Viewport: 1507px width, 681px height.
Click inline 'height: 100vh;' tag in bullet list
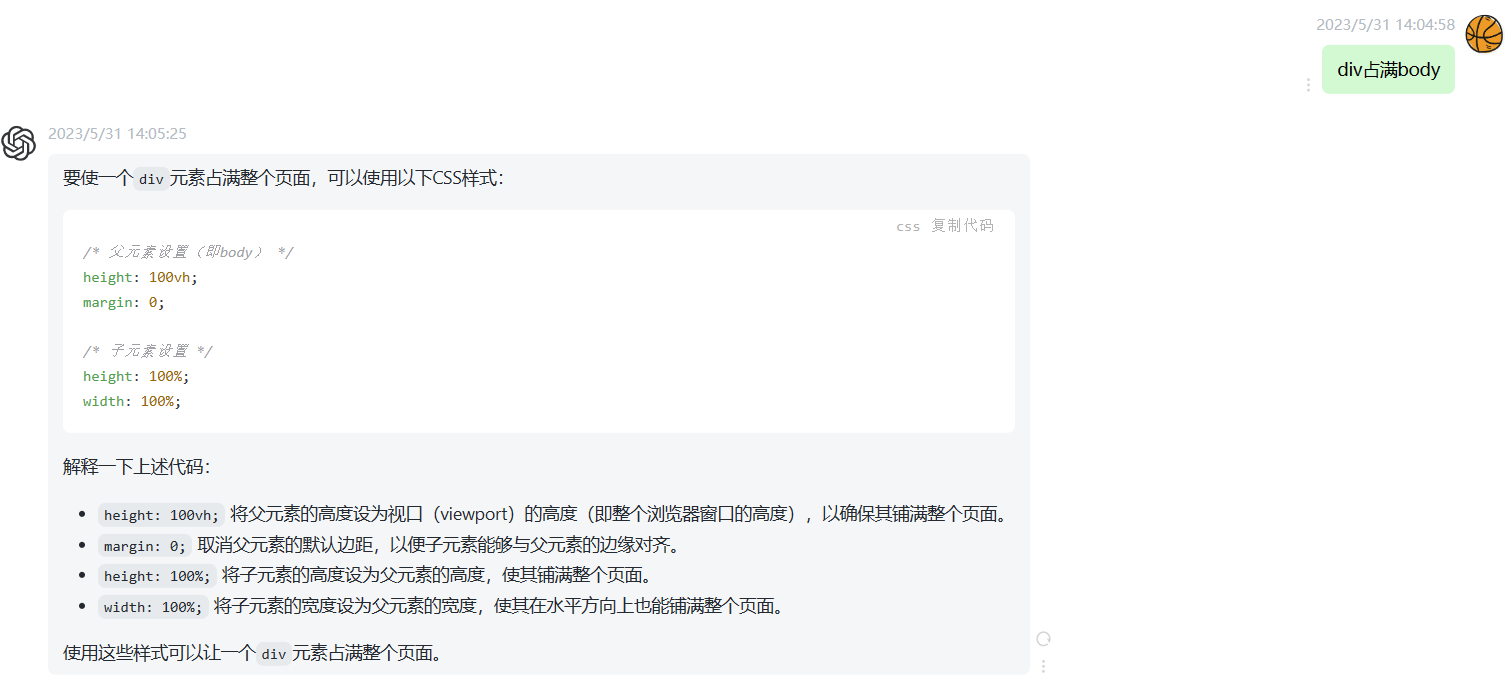pos(161,515)
